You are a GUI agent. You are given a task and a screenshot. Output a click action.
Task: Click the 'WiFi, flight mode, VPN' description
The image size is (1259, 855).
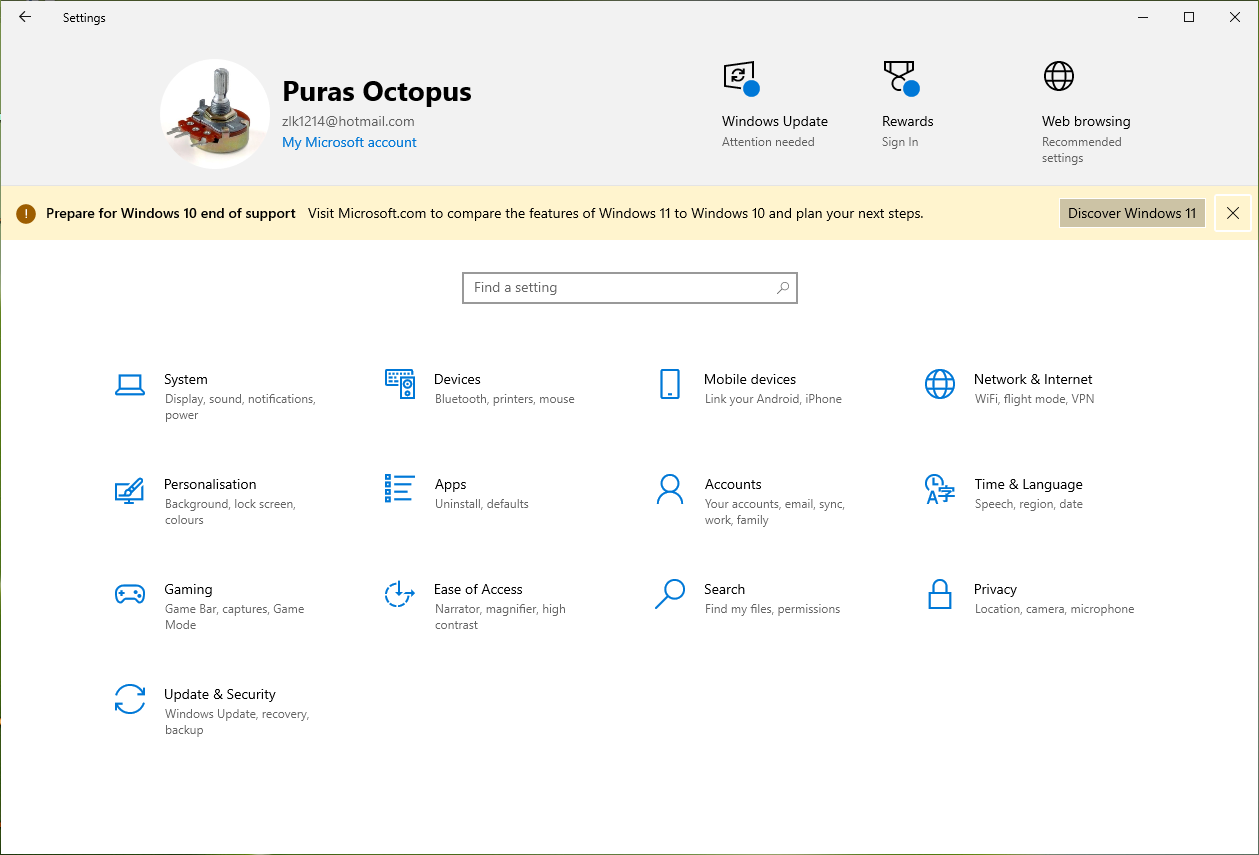coord(1035,399)
